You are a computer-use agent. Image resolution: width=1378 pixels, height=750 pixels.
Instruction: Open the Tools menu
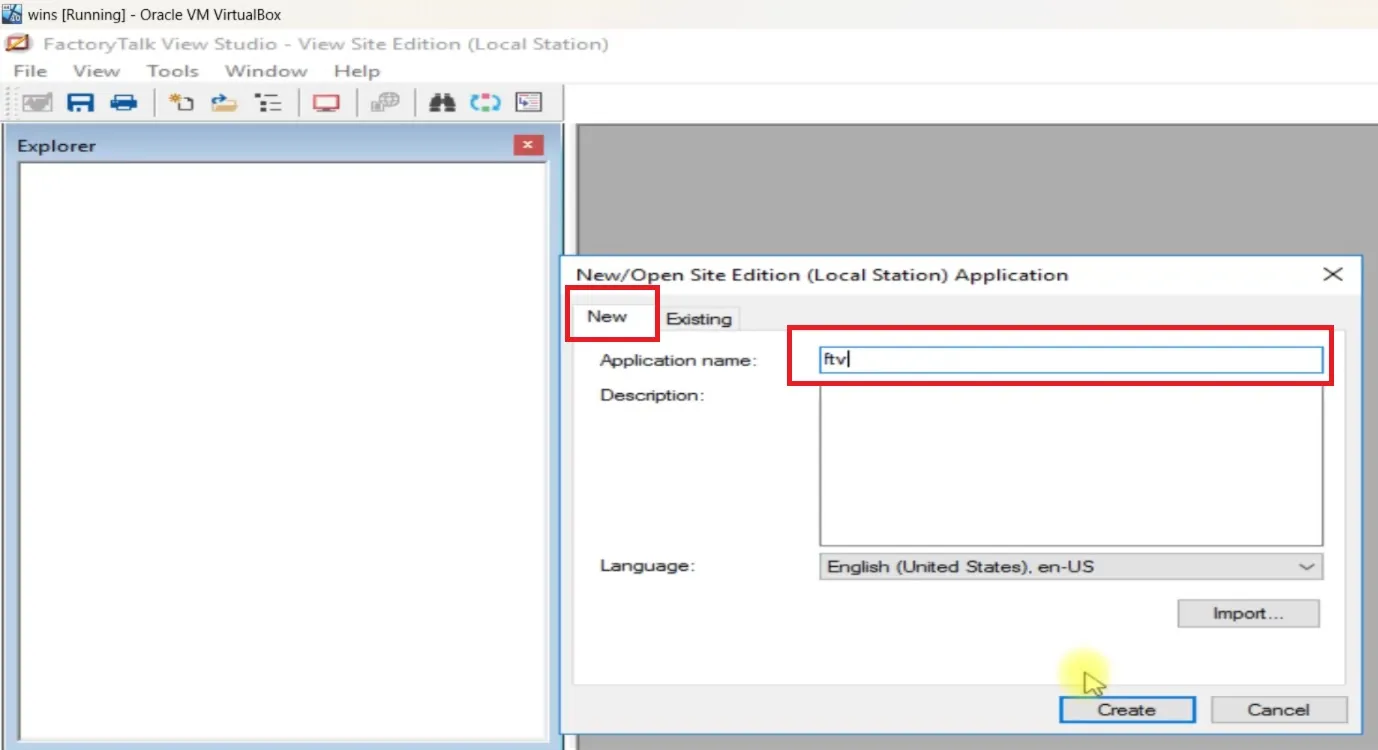click(x=172, y=70)
